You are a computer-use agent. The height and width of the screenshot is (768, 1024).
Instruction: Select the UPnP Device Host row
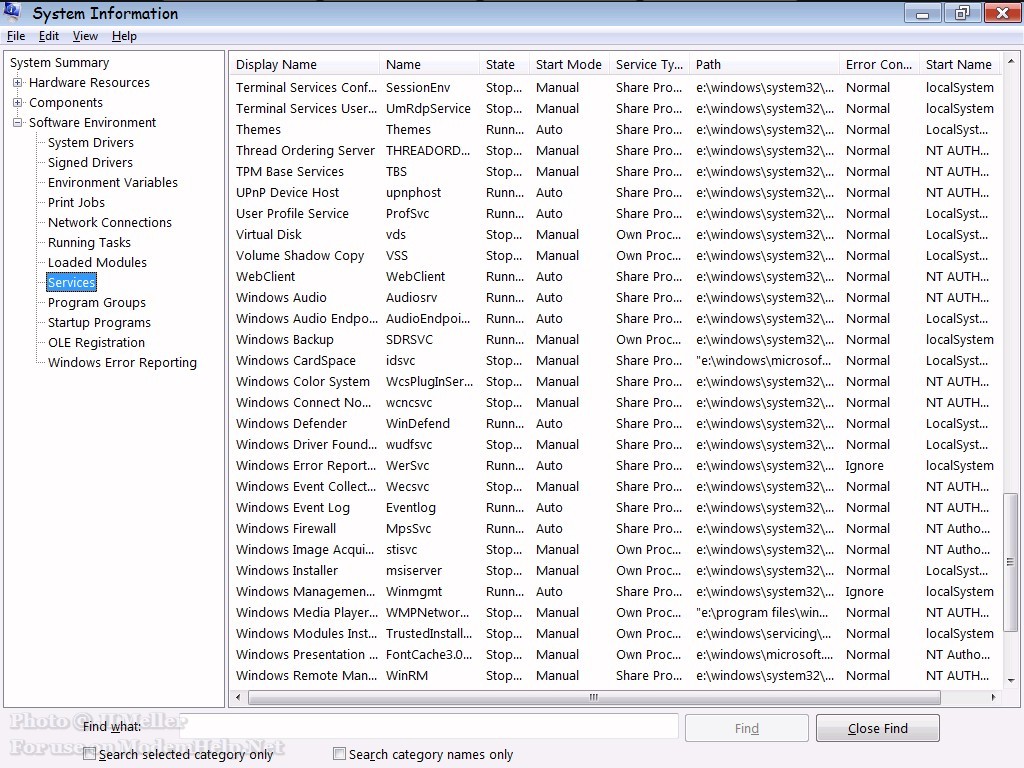pos(615,193)
